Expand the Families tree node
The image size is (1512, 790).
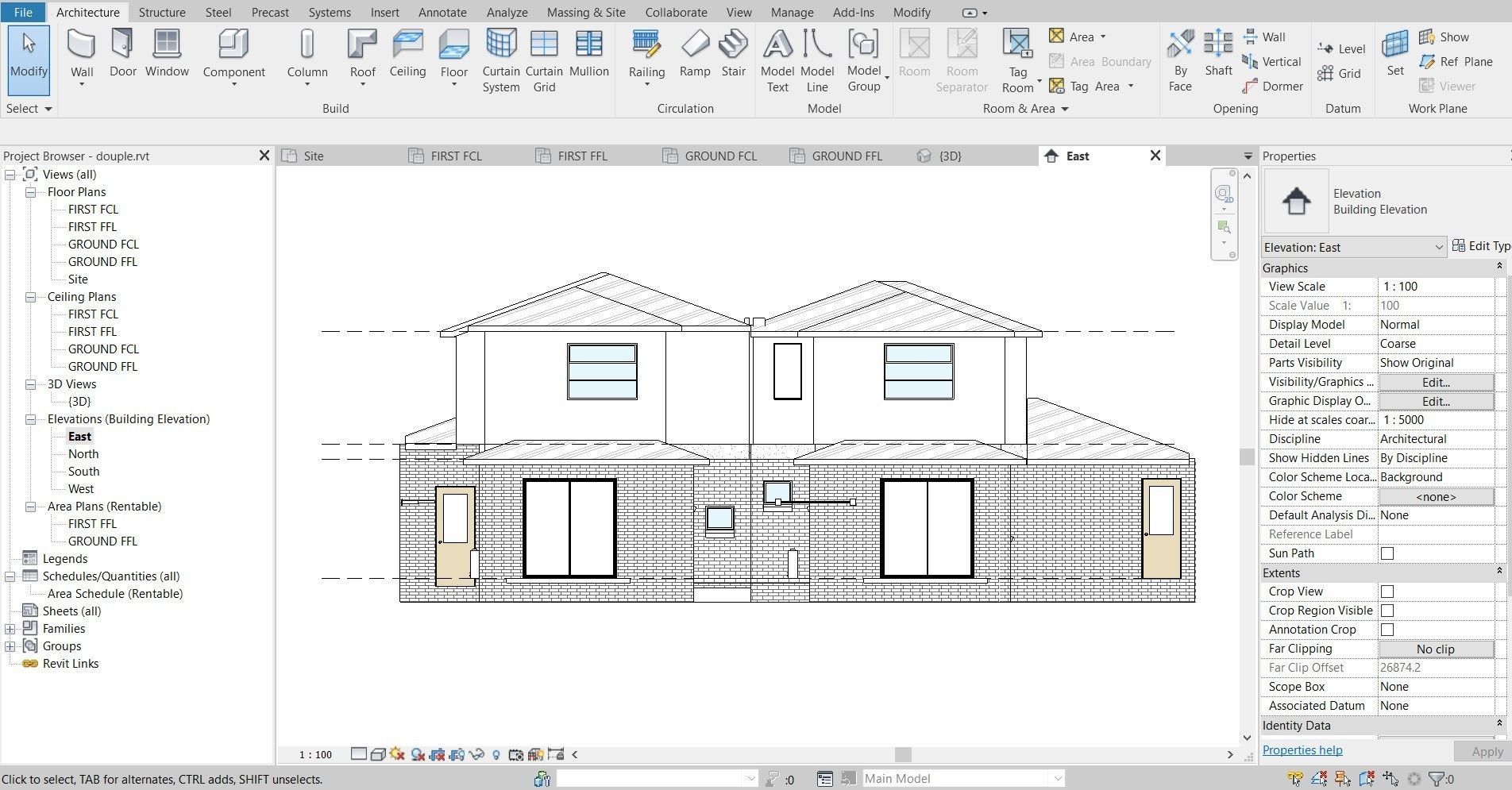tap(10, 629)
